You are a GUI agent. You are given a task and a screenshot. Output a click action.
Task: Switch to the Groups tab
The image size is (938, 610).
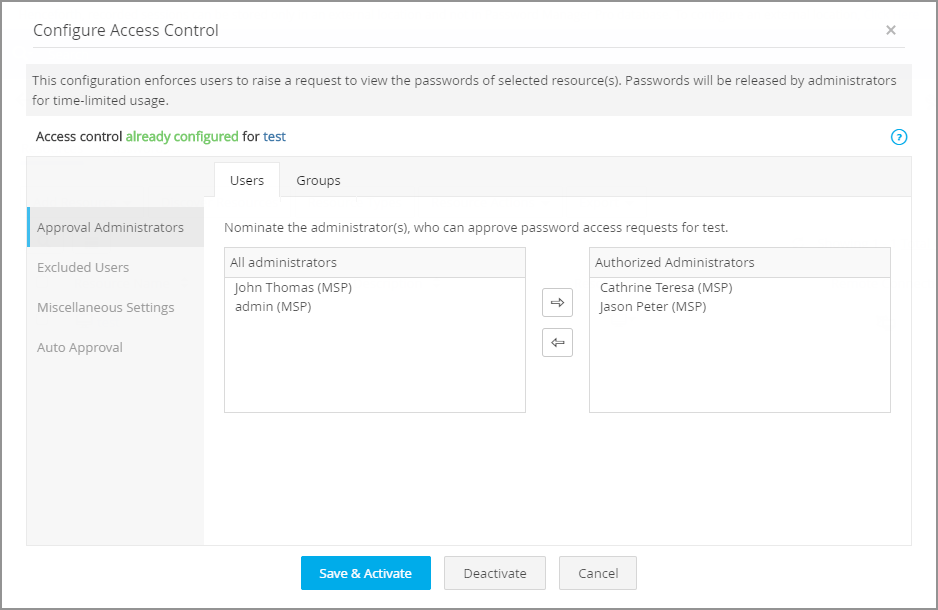[x=318, y=180]
